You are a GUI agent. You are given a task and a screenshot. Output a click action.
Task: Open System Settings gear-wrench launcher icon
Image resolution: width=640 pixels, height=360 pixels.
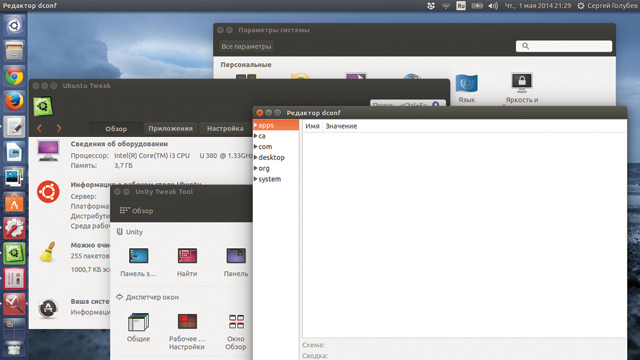click(x=14, y=228)
